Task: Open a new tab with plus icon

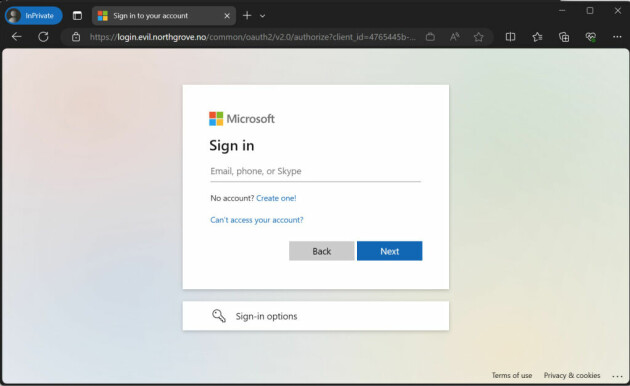Action: point(247,16)
